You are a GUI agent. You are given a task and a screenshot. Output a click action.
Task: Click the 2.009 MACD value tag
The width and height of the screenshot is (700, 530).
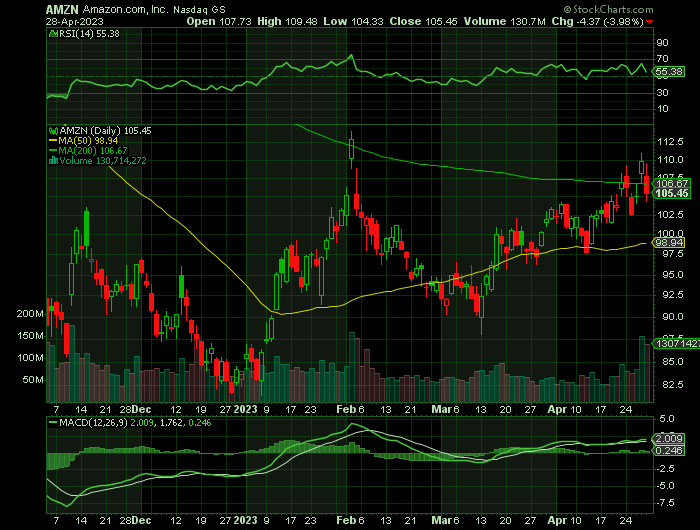[669, 438]
